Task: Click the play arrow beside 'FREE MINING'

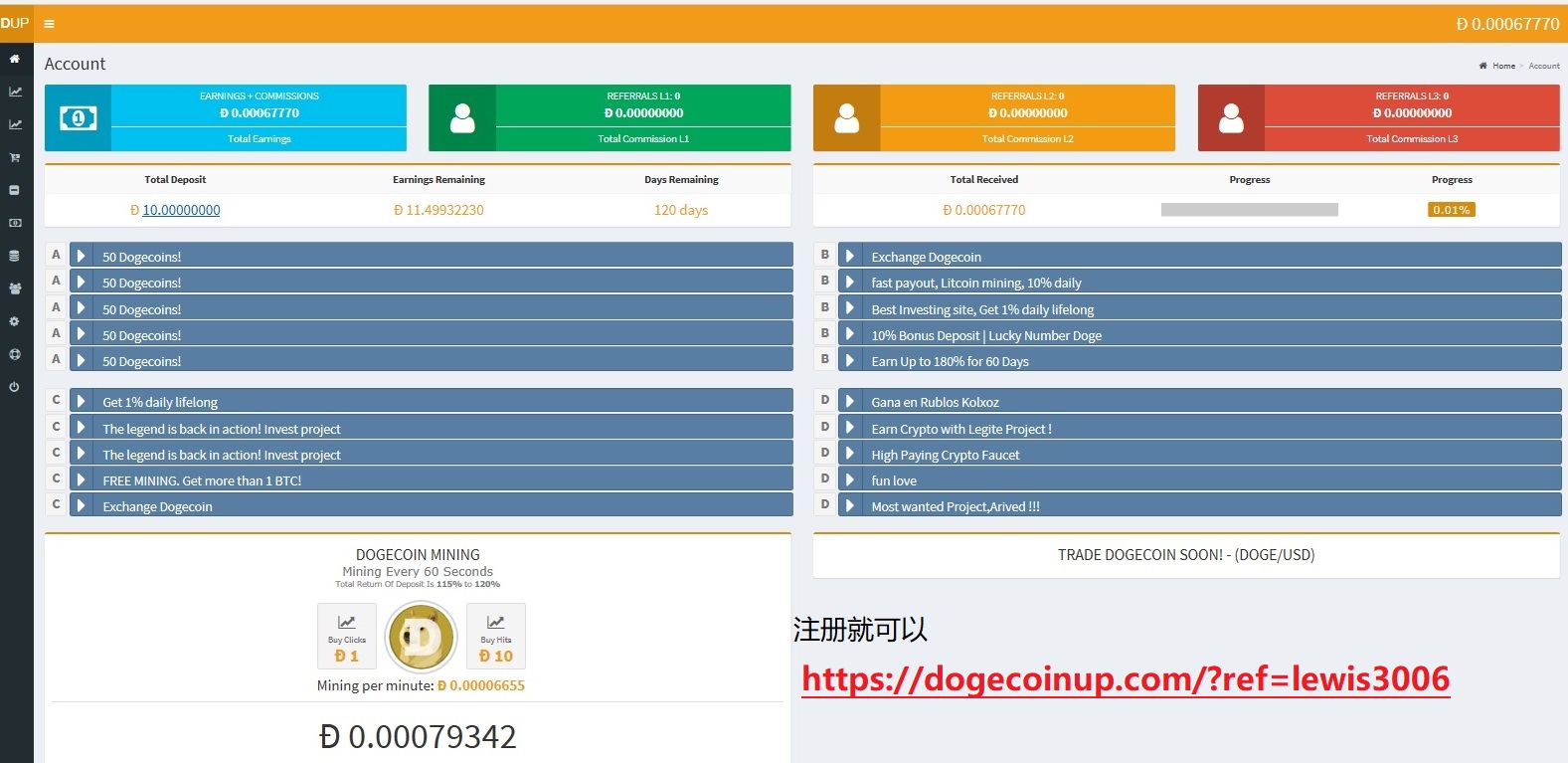Action: pyautogui.click(x=81, y=478)
